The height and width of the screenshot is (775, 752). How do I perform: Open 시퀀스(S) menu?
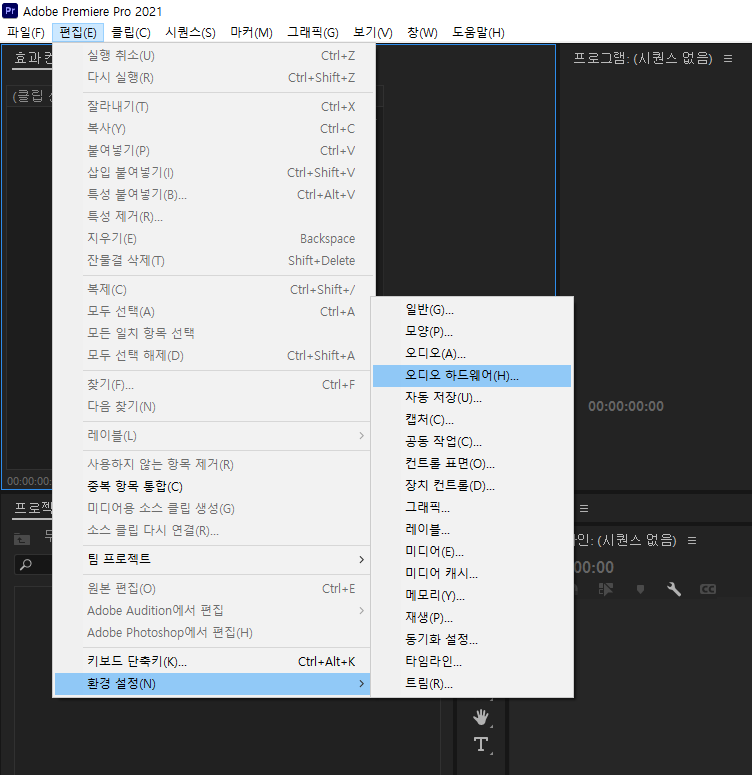190,33
